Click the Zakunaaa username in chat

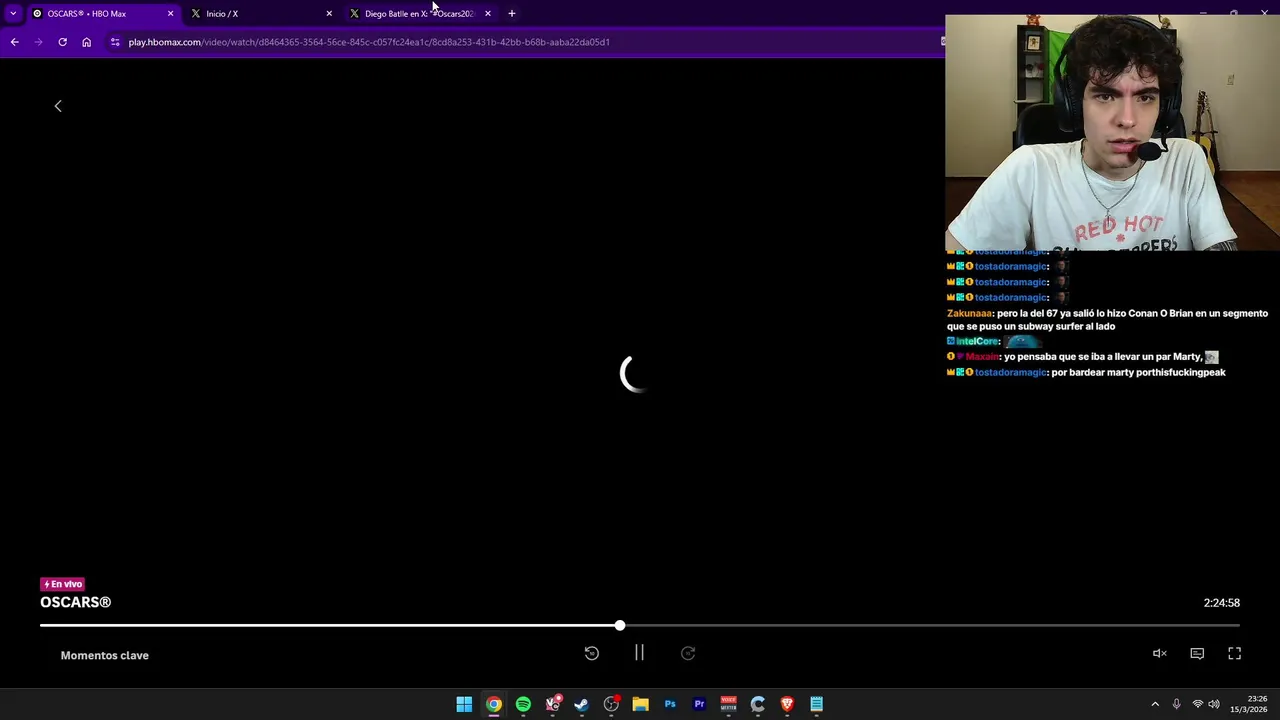pyautogui.click(x=969, y=313)
